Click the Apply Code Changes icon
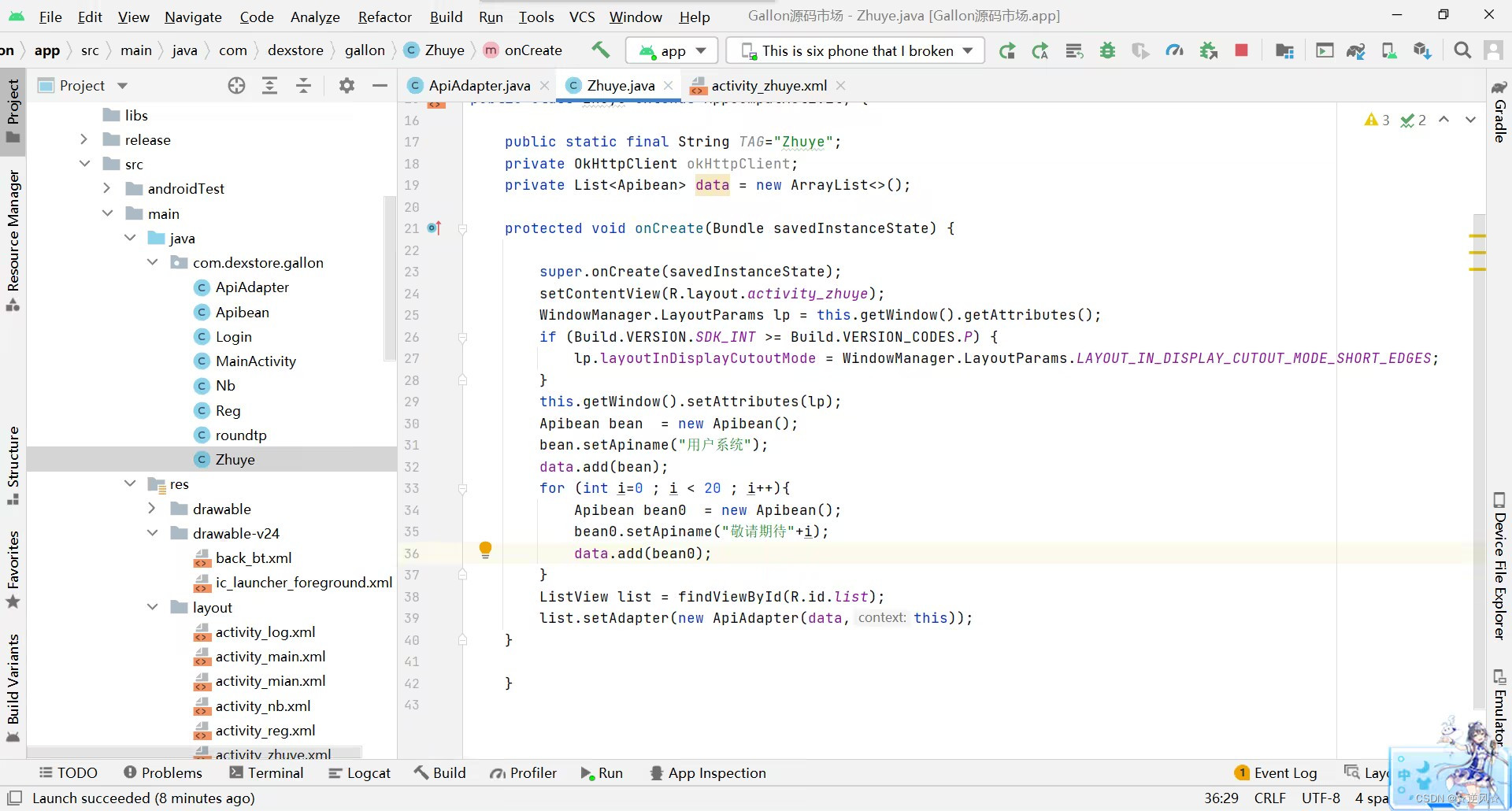Screen dimensions: 1512x811 point(1074,51)
